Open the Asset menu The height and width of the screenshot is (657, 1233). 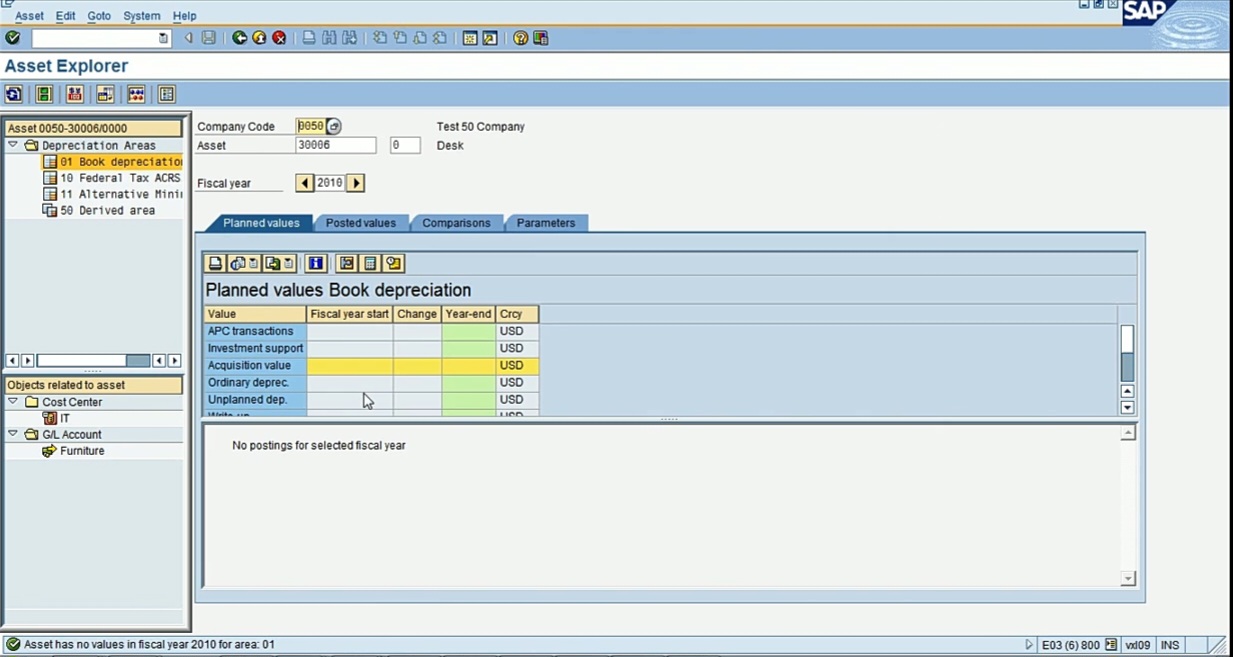click(29, 16)
